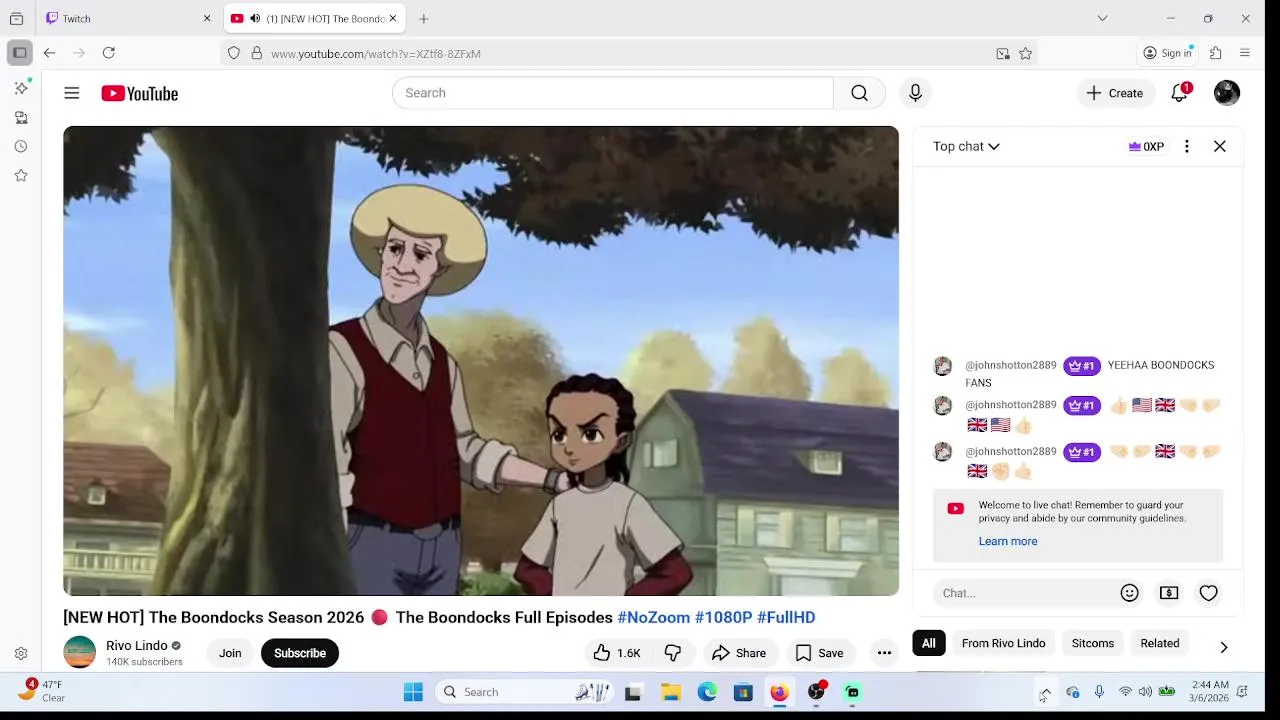Open bookmarks star in Firefox sidebar

click(21, 176)
